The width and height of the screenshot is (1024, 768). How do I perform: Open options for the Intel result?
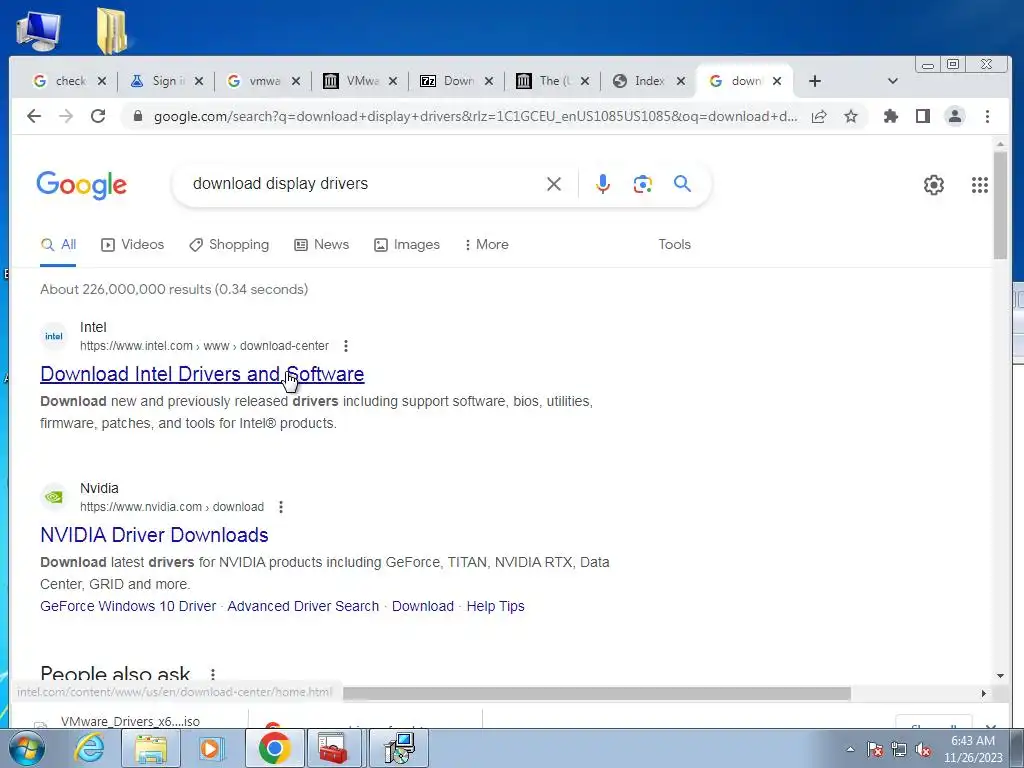(x=346, y=345)
